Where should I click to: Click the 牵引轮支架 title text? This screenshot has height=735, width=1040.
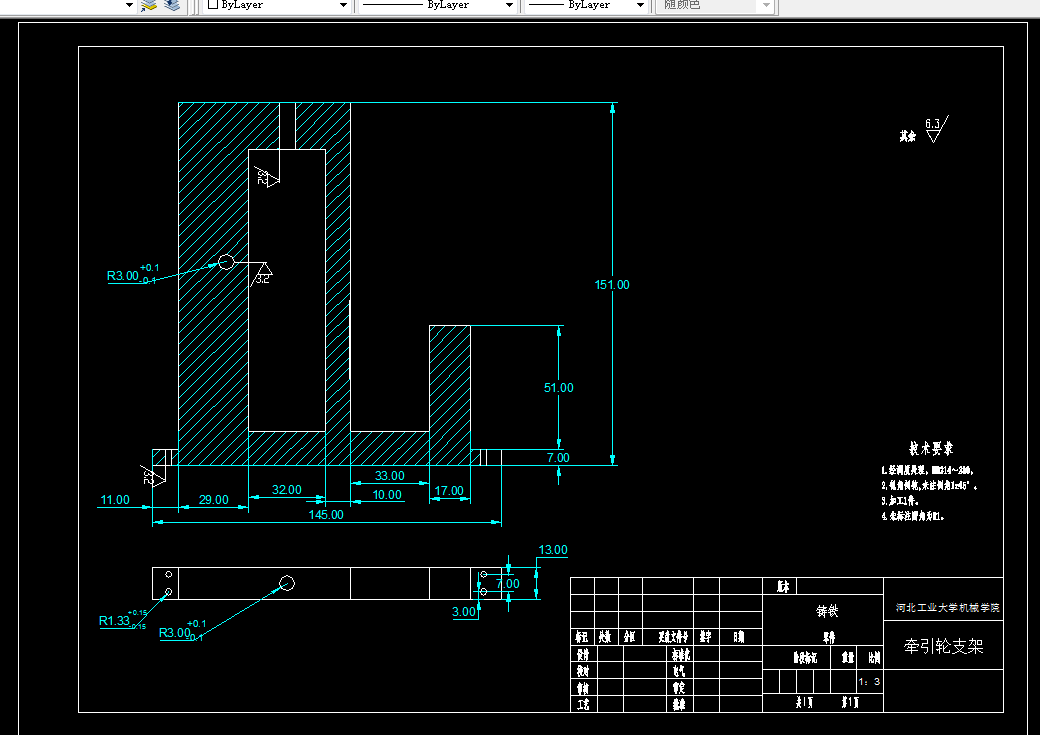tap(943, 646)
